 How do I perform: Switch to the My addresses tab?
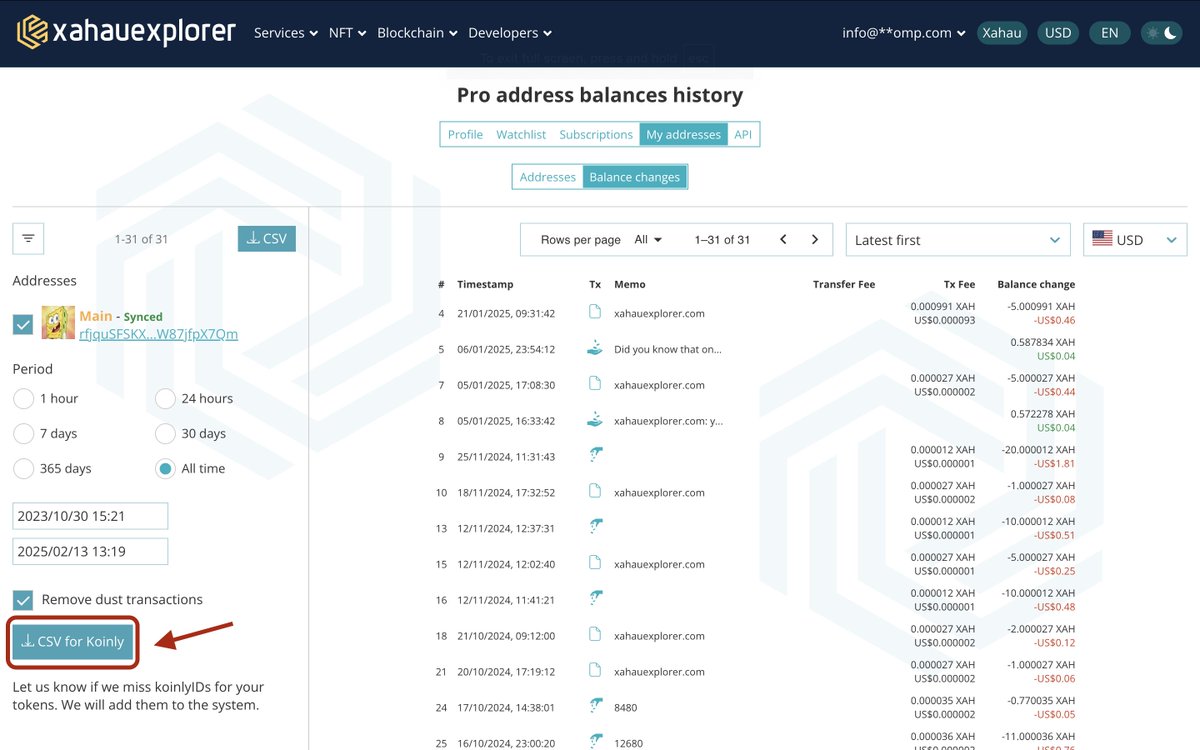[x=683, y=134]
